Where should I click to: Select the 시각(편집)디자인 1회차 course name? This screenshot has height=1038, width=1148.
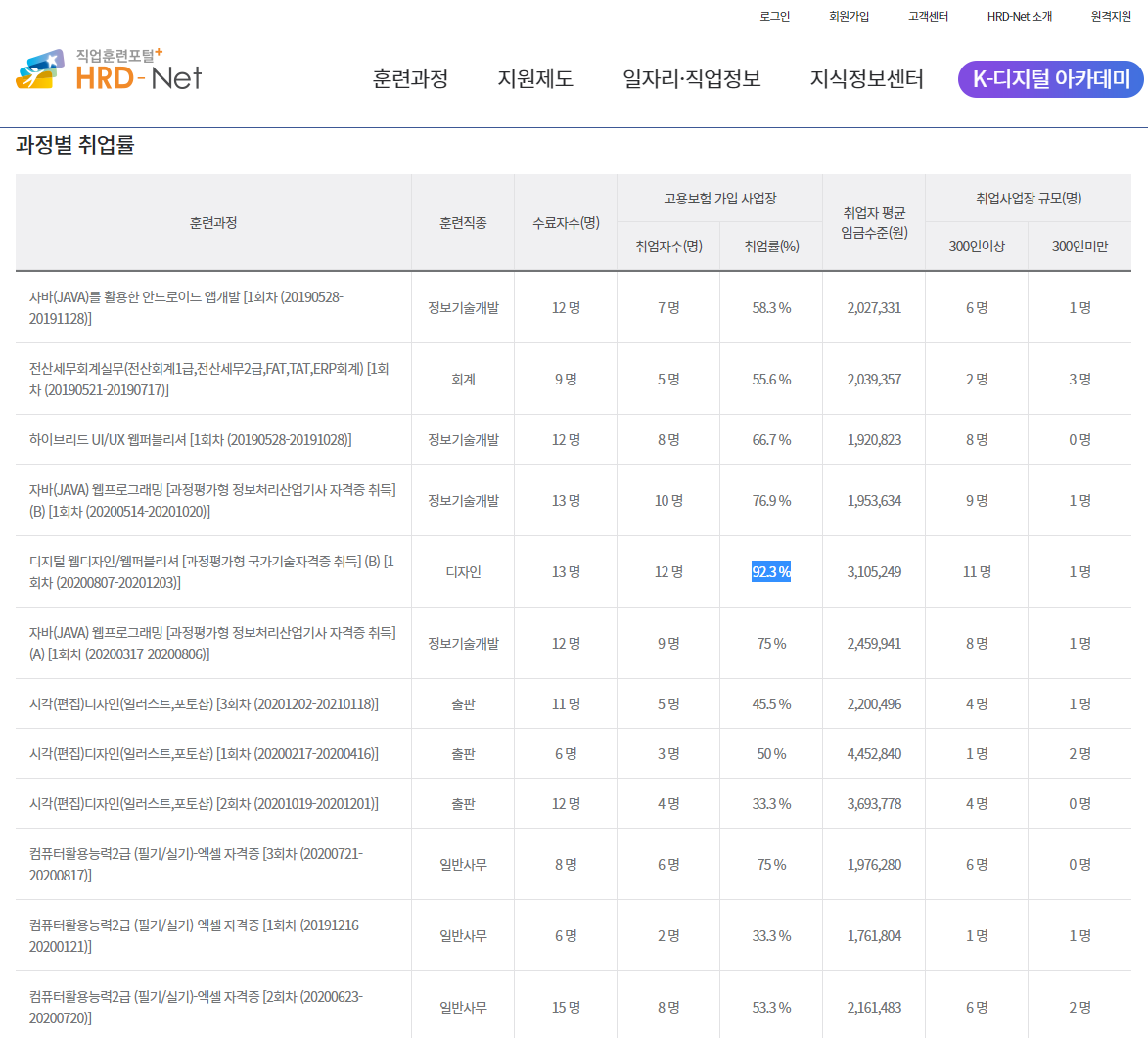[204, 754]
